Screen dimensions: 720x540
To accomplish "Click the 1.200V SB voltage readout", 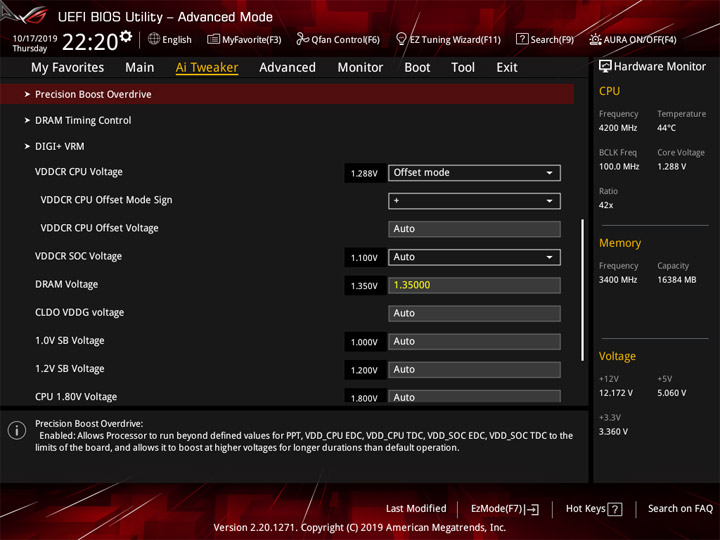I will (x=365, y=371).
